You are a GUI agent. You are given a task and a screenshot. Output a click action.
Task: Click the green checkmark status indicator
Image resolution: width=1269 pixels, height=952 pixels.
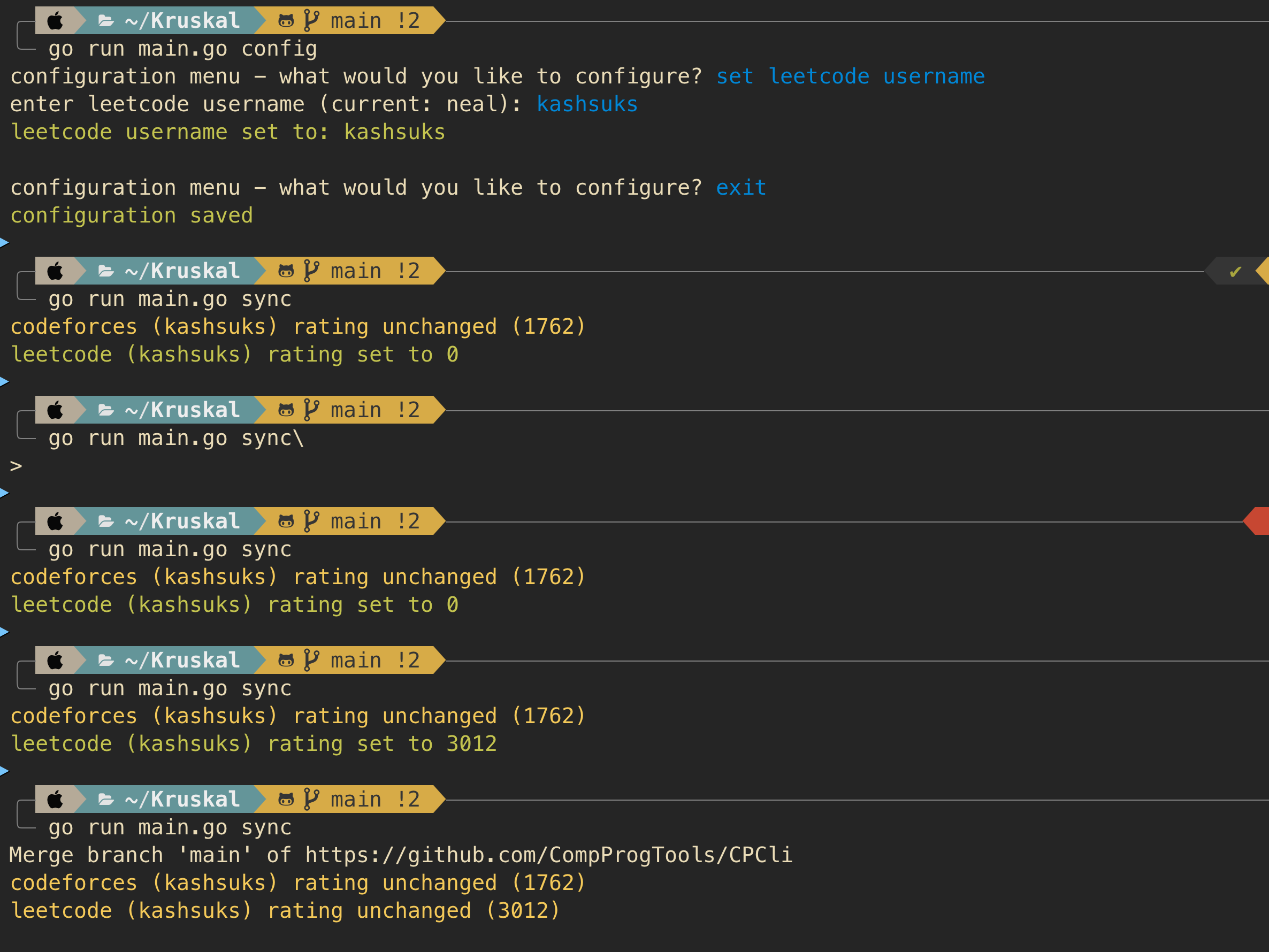click(x=1235, y=271)
